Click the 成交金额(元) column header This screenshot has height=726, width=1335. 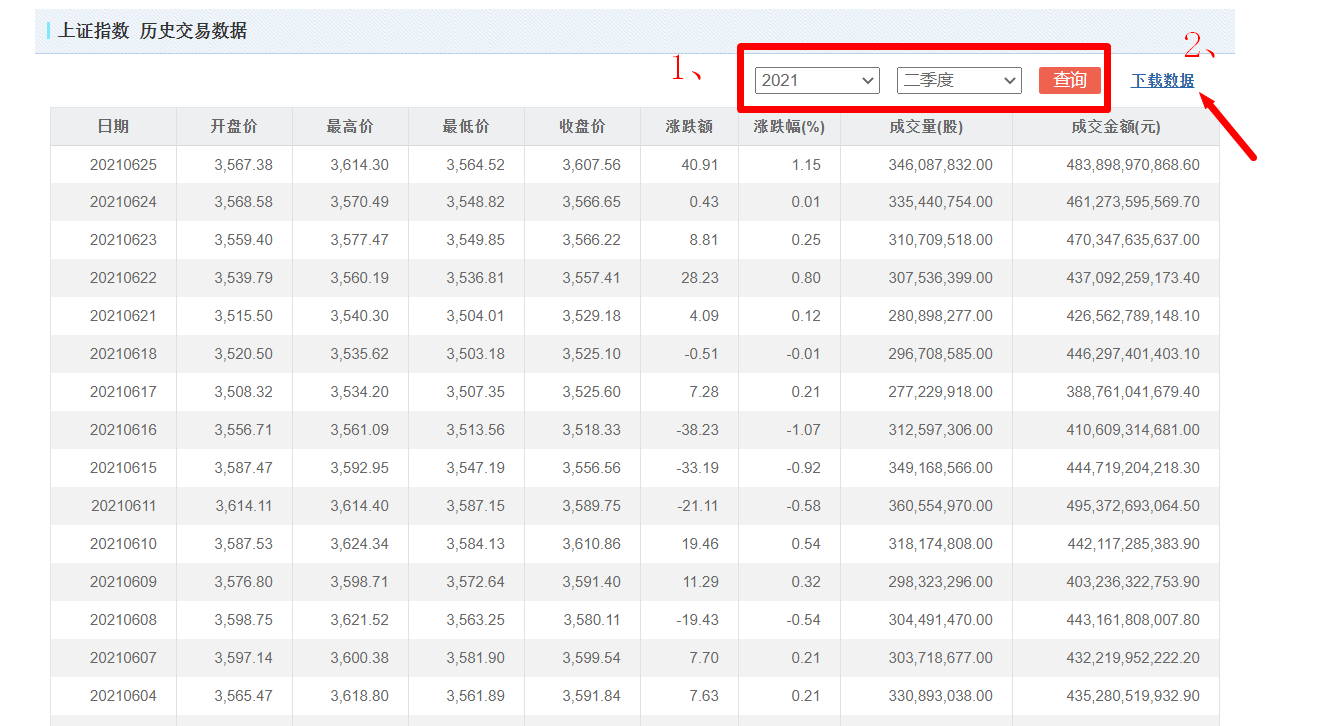(x=1116, y=127)
